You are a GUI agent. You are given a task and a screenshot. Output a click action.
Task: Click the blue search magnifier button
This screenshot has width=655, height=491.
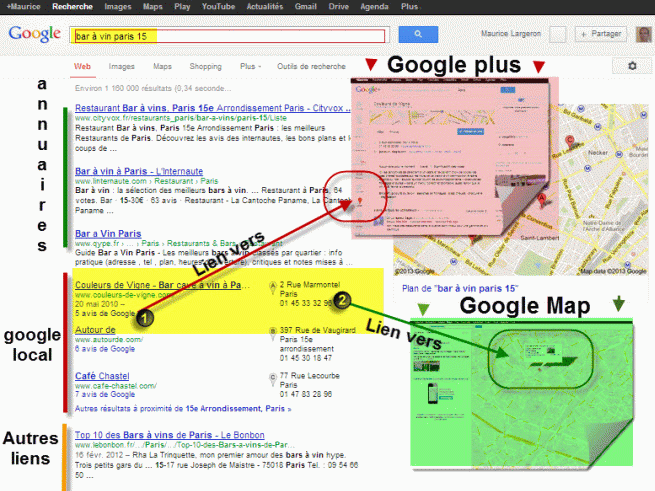[x=418, y=34]
